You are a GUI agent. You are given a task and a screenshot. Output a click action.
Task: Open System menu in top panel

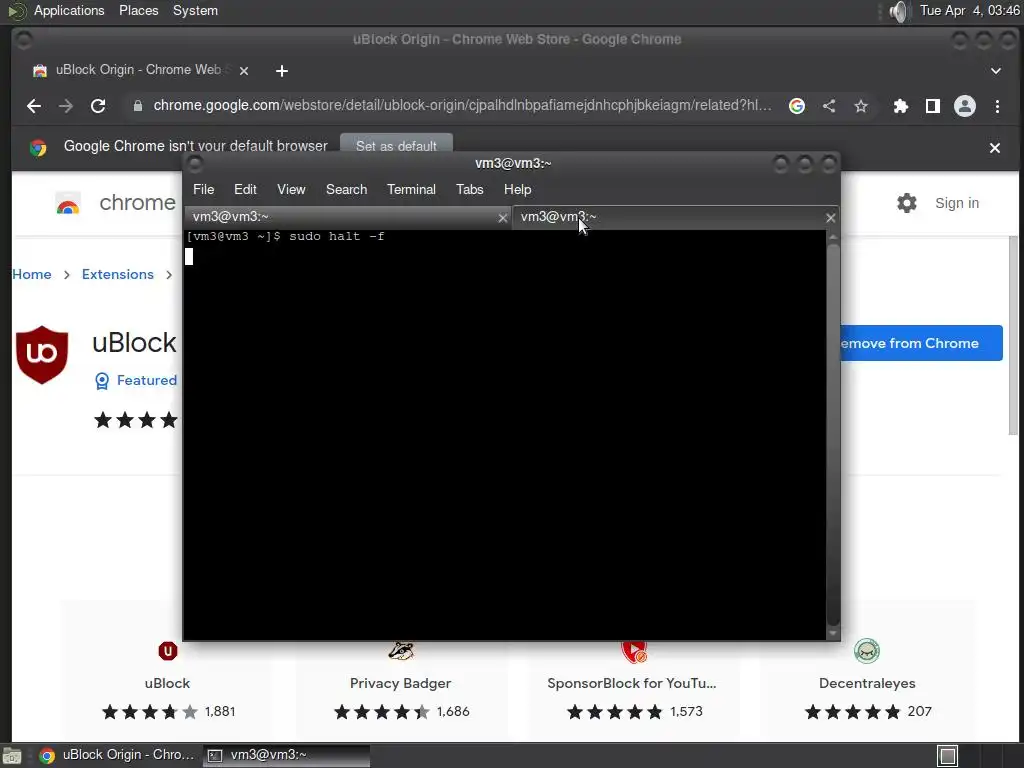point(195,10)
